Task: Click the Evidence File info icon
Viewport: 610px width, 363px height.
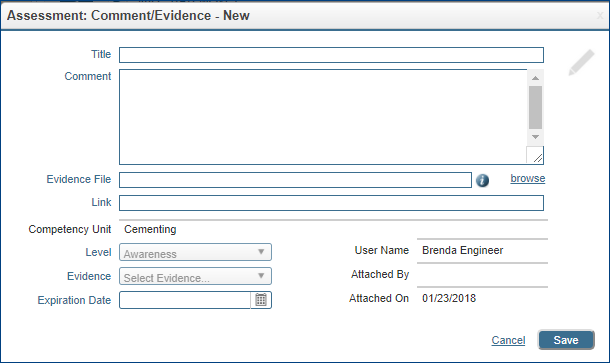Action: (482, 180)
